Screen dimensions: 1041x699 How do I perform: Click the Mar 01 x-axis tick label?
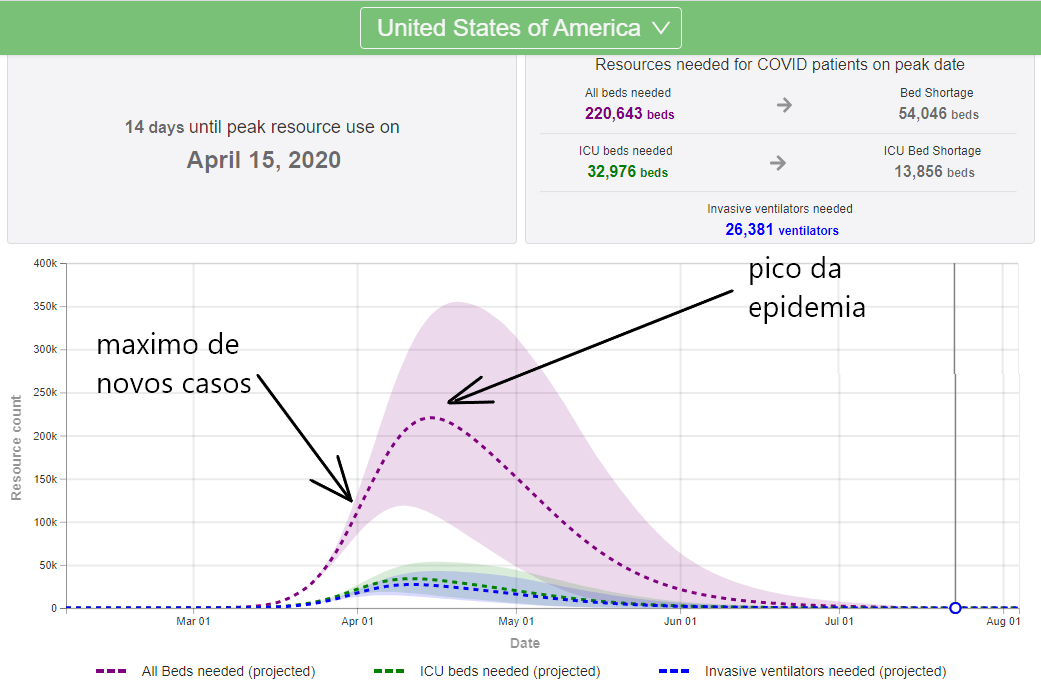coord(193,621)
